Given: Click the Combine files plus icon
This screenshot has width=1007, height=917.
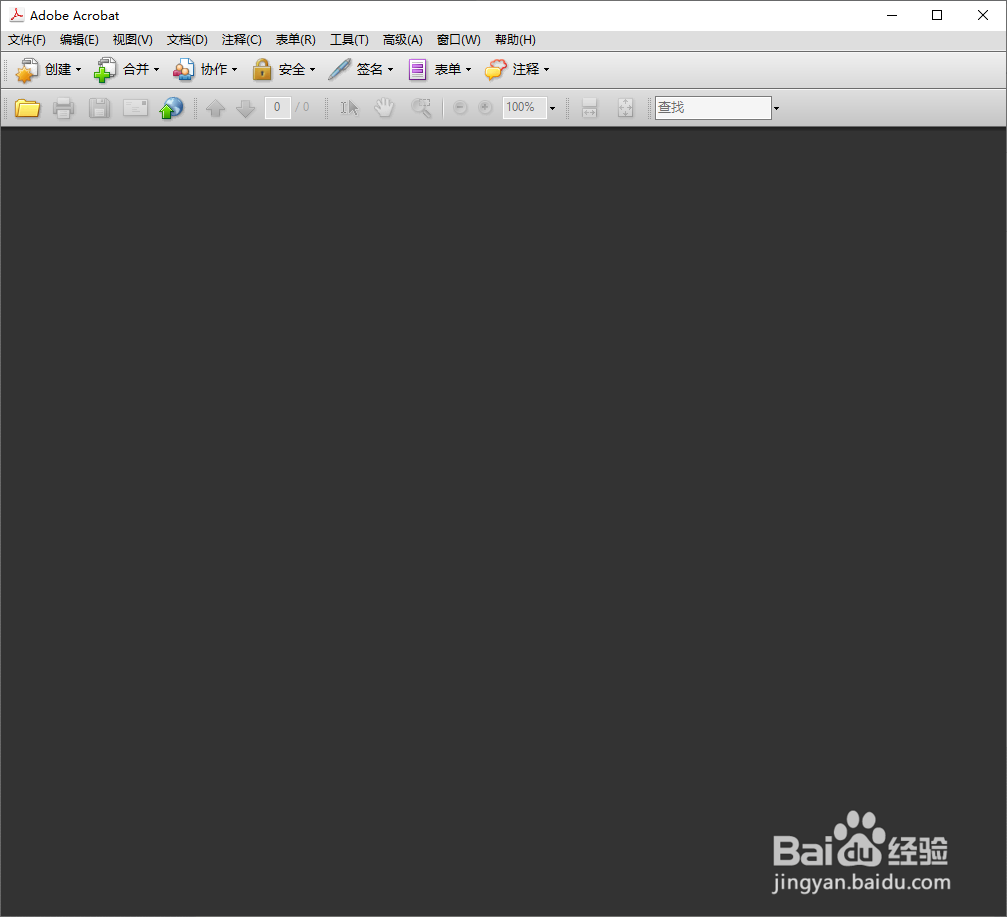Looking at the screenshot, I should pos(105,69).
